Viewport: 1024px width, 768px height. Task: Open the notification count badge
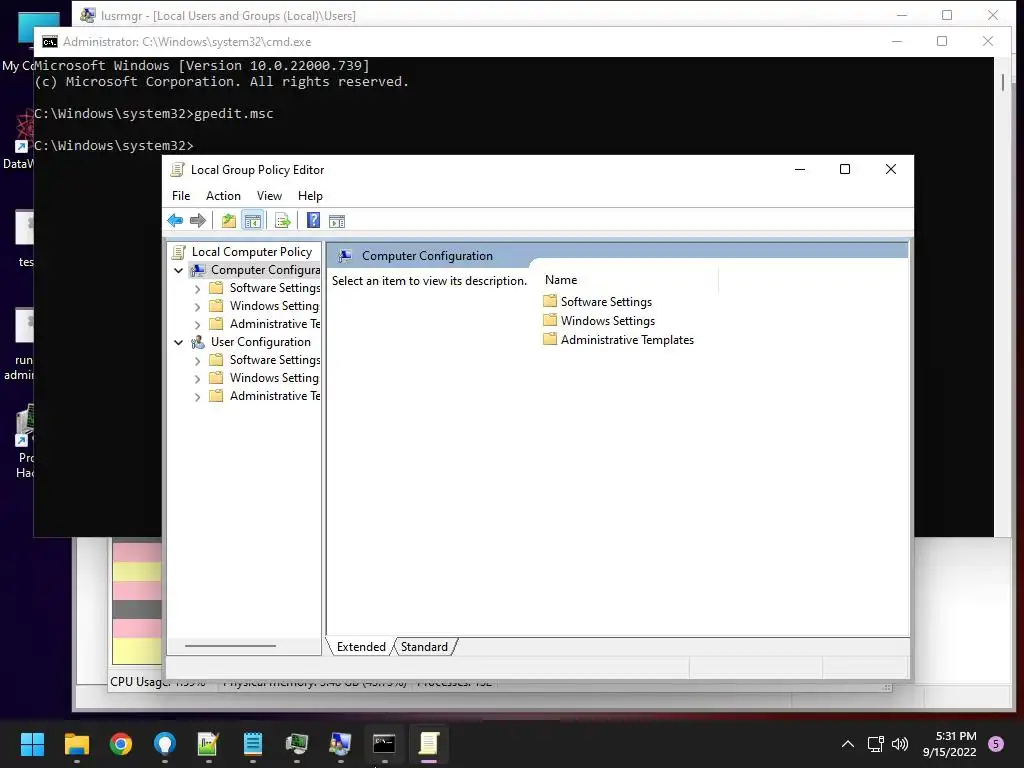tap(997, 744)
